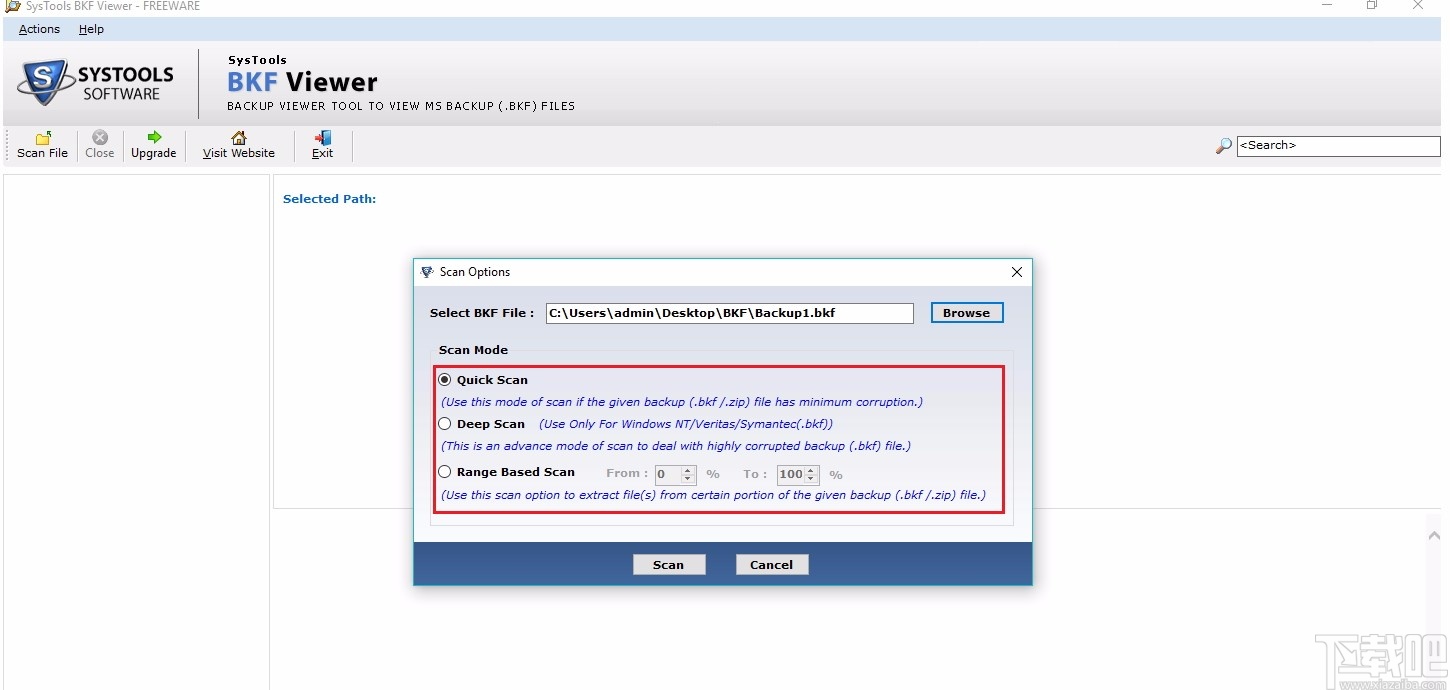Click the Windows NT/Veritas/Symantec note
Image resolution: width=1450 pixels, height=690 pixels.
(x=686, y=424)
